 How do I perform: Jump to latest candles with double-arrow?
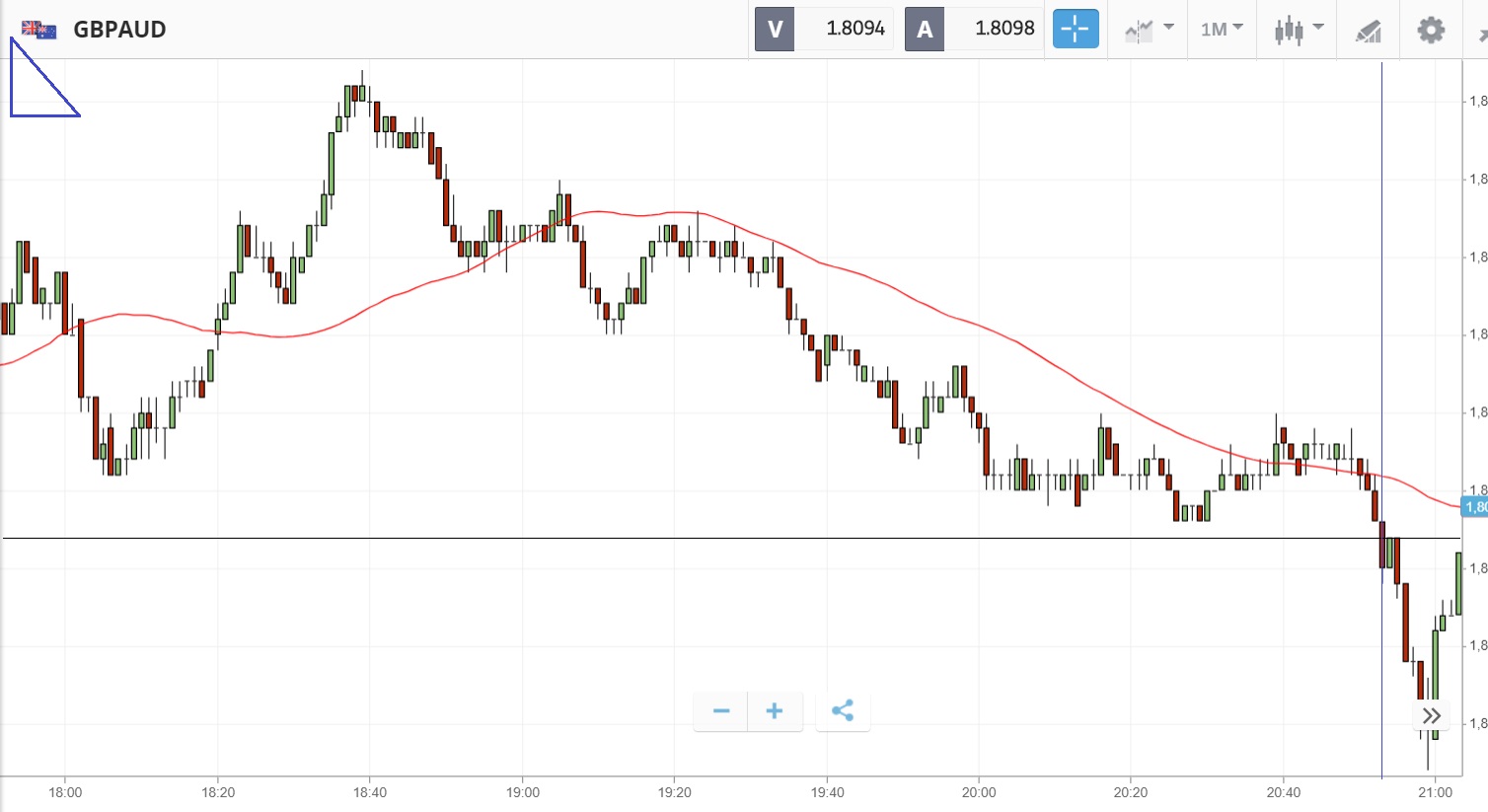[x=1432, y=715]
